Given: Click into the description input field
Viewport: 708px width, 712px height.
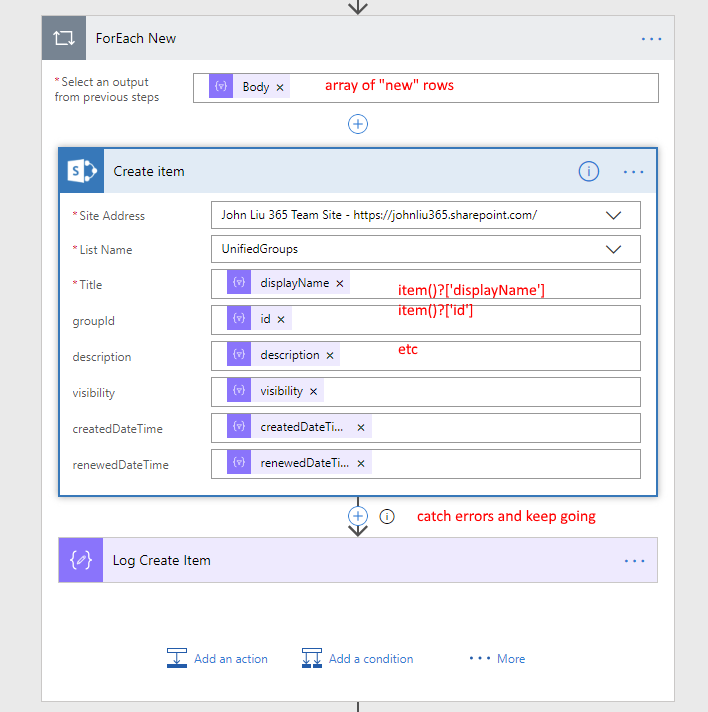Looking at the screenshot, I should point(500,356).
